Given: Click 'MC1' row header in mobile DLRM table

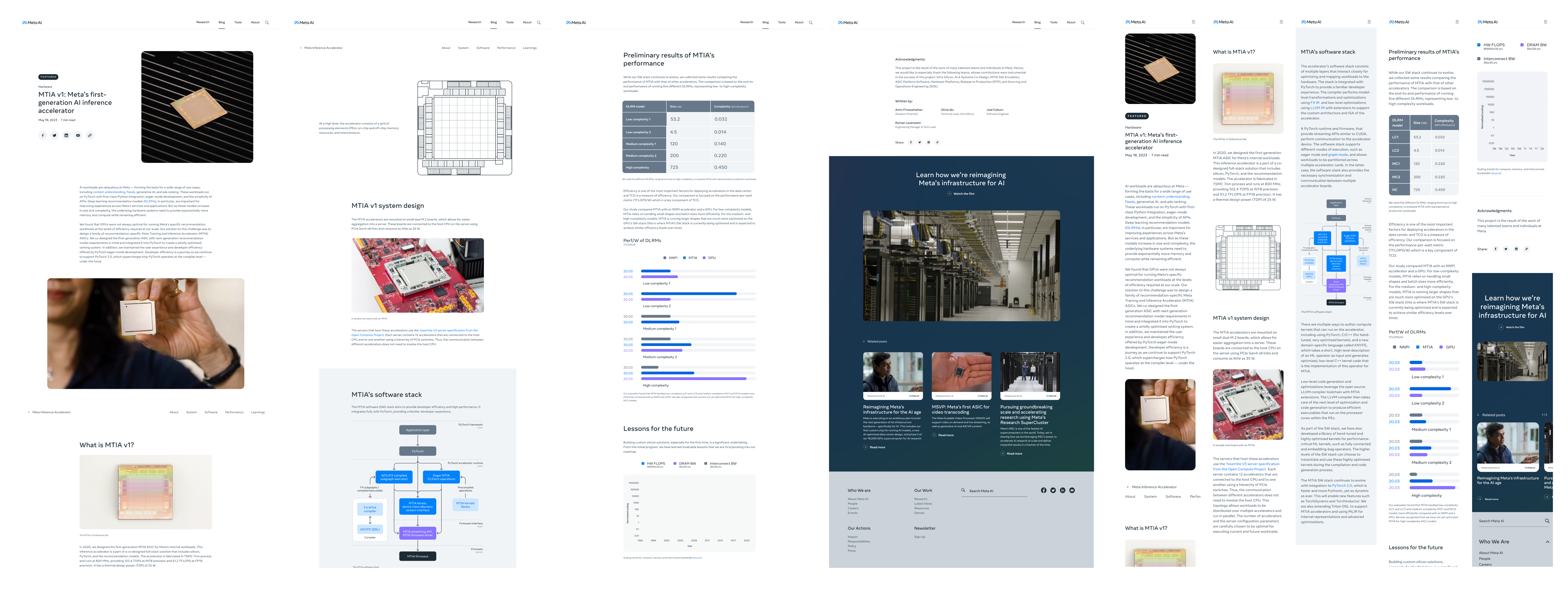Looking at the screenshot, I should (x=1399, y=163).
